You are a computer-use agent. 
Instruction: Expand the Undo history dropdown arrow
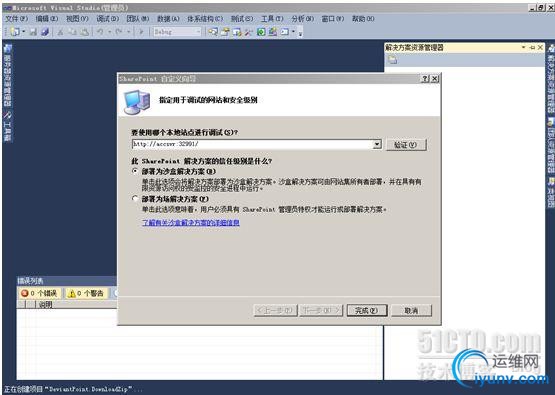click(110, 32)
